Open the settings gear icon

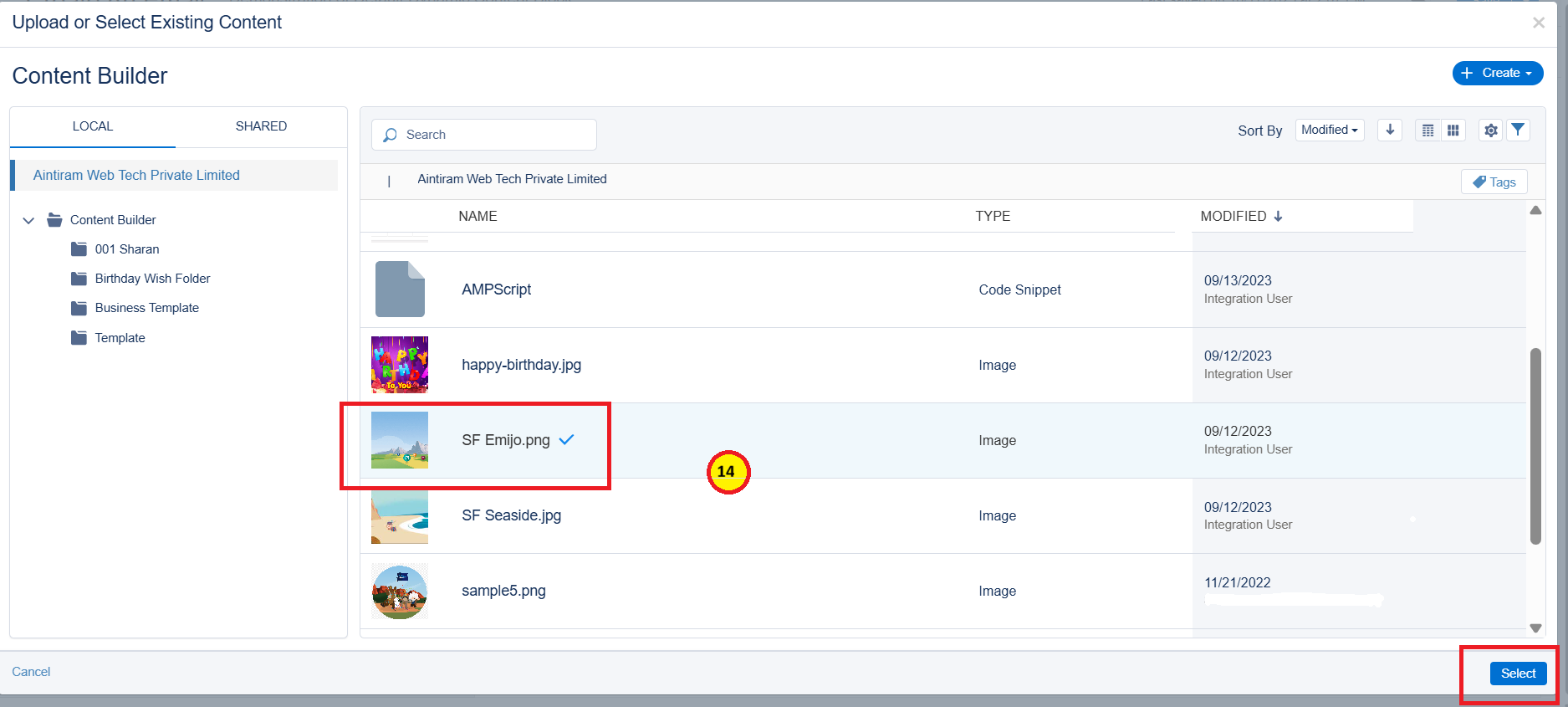(x=1490, y=131)
